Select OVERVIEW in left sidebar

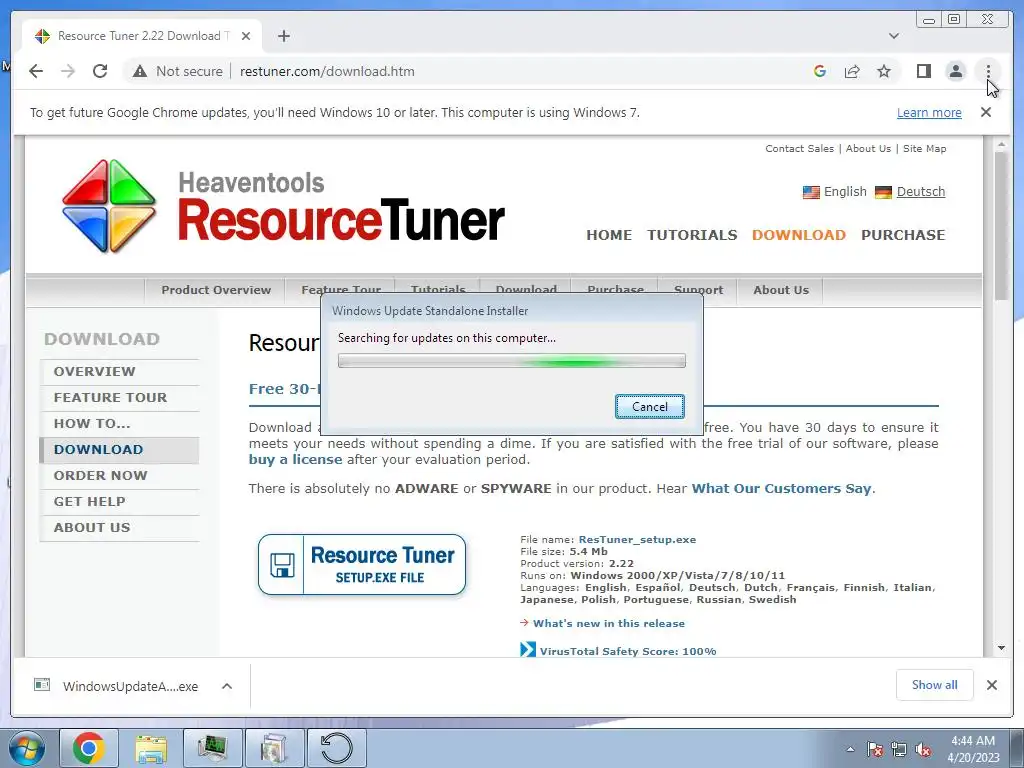coord(120,372)
